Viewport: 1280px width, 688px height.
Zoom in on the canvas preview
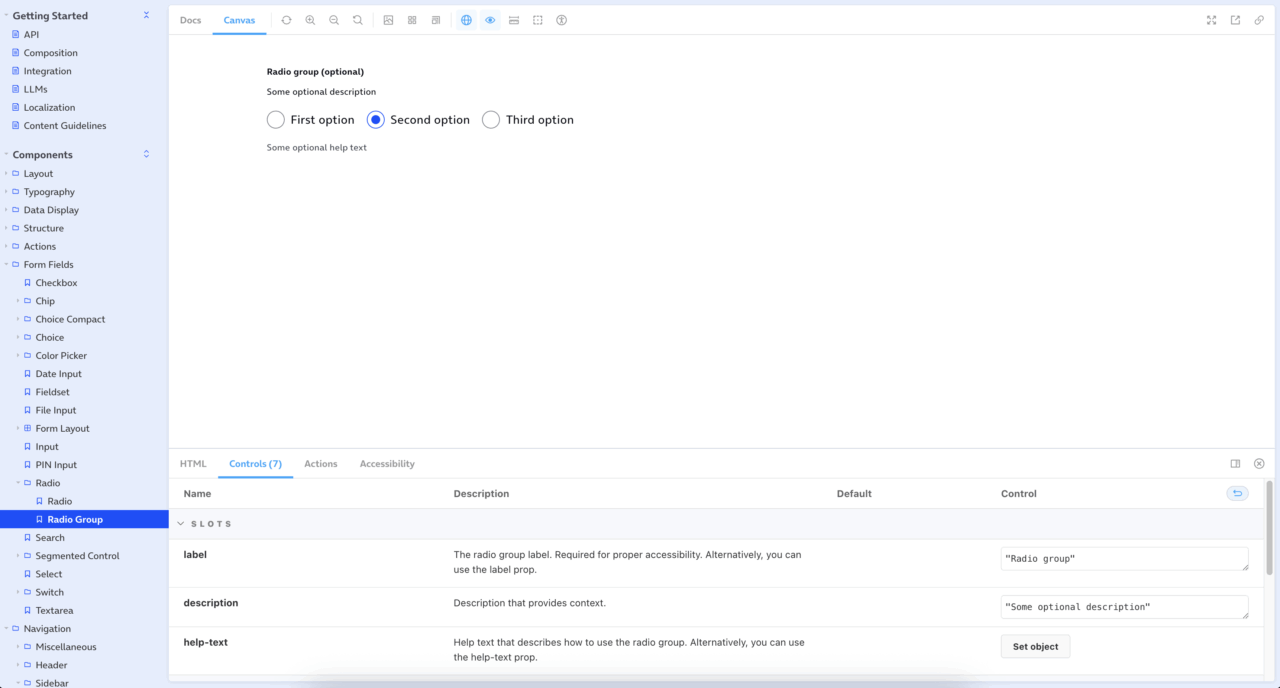310,20
